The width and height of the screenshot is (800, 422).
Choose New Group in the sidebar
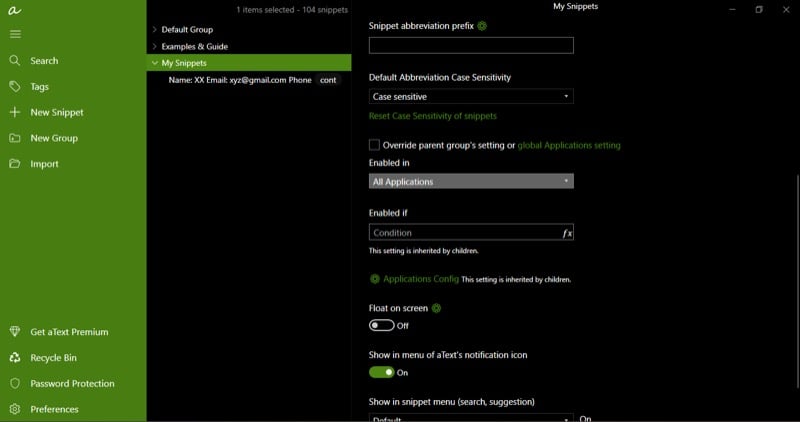point(54,138)
